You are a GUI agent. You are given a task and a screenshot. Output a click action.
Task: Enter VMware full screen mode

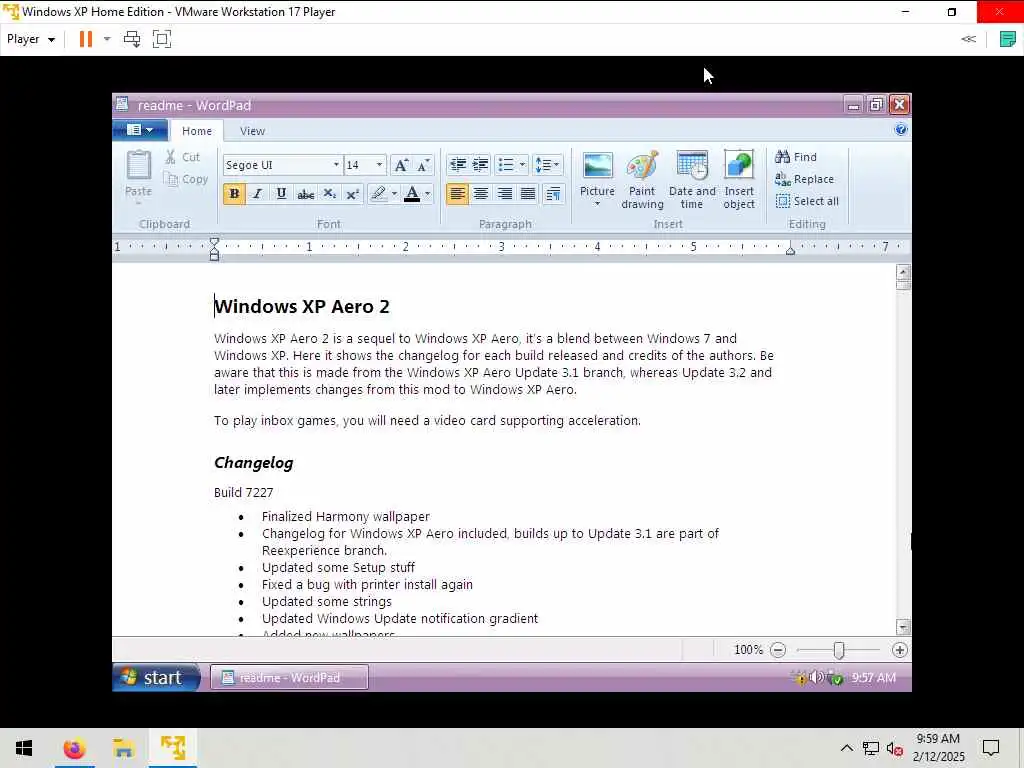point(161,39)
